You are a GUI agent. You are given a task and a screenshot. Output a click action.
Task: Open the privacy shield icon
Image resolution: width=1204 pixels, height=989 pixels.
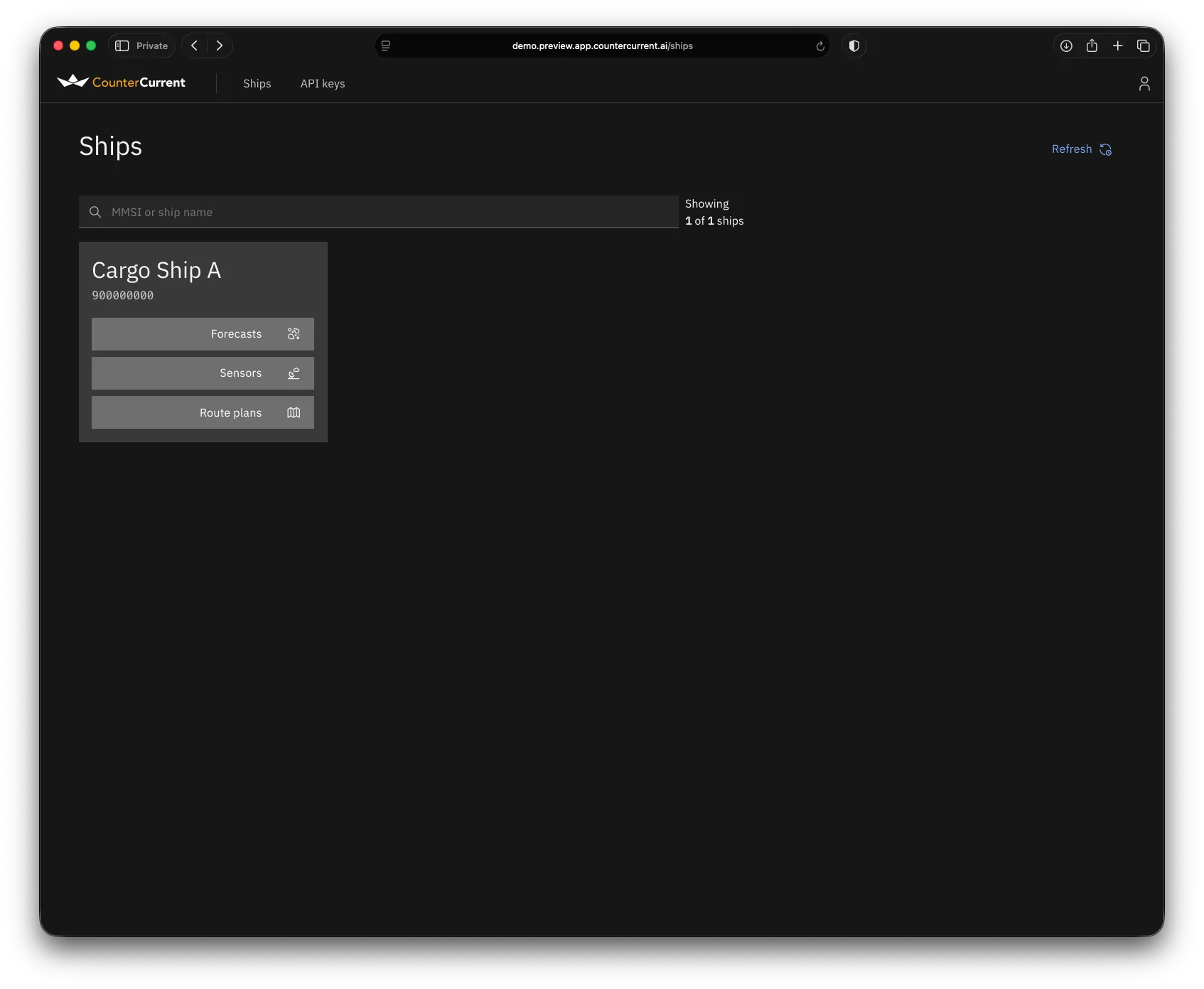click(854, 46)
